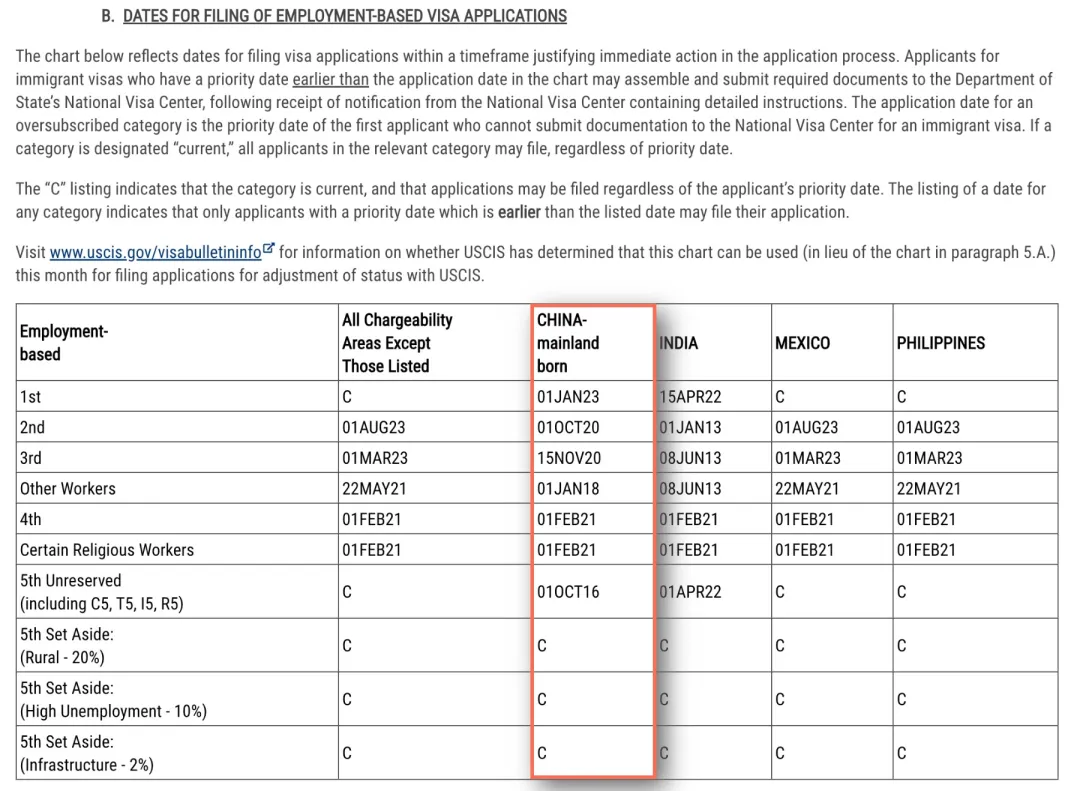Image resolution: width=1080 pixels, height=791 pixels.
Task: Select China's 5th Unreserved date 01OCT16
Action: pyautogui.click(x=568, y=592)
